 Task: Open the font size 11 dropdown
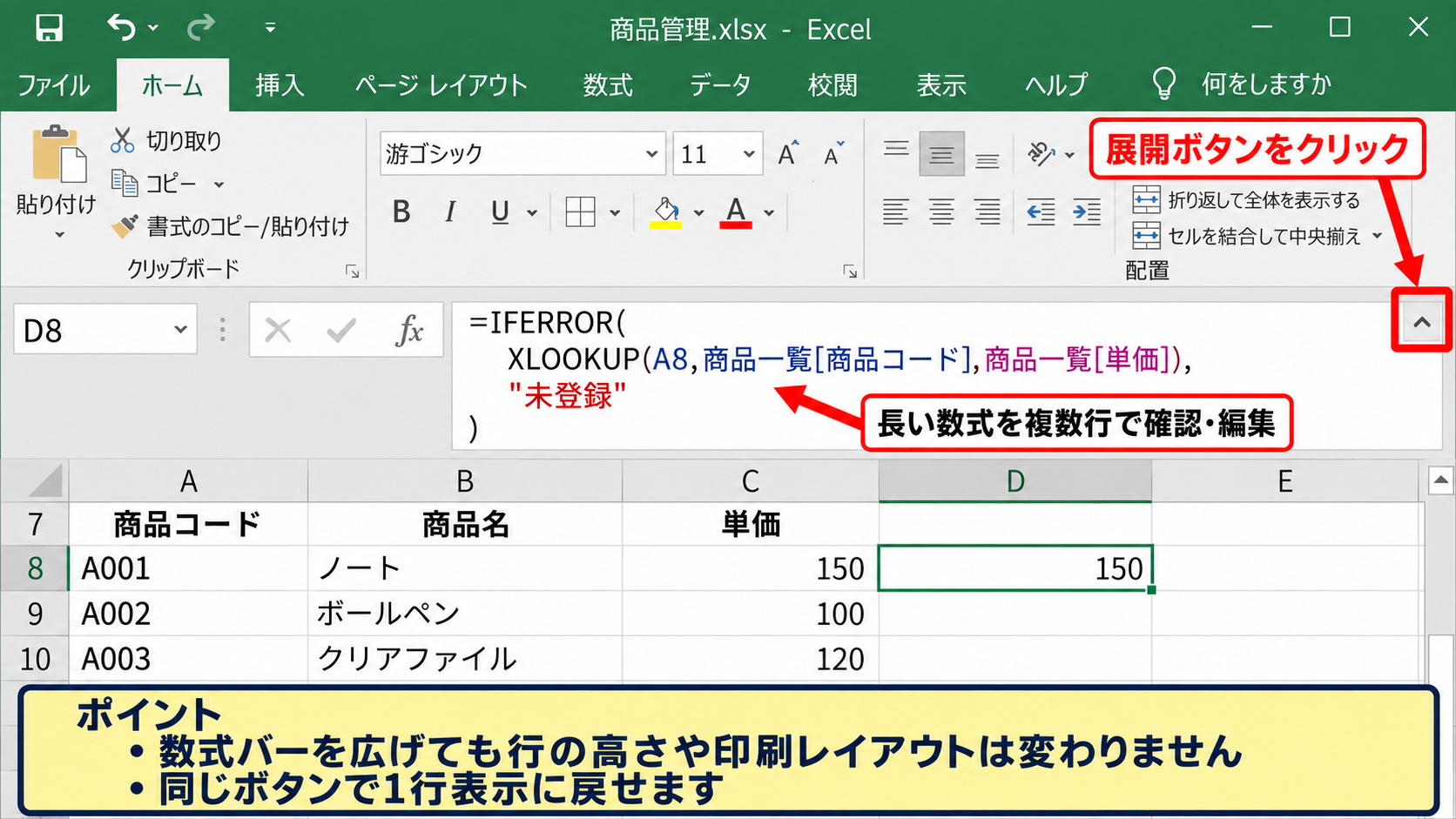coord(749,154)
